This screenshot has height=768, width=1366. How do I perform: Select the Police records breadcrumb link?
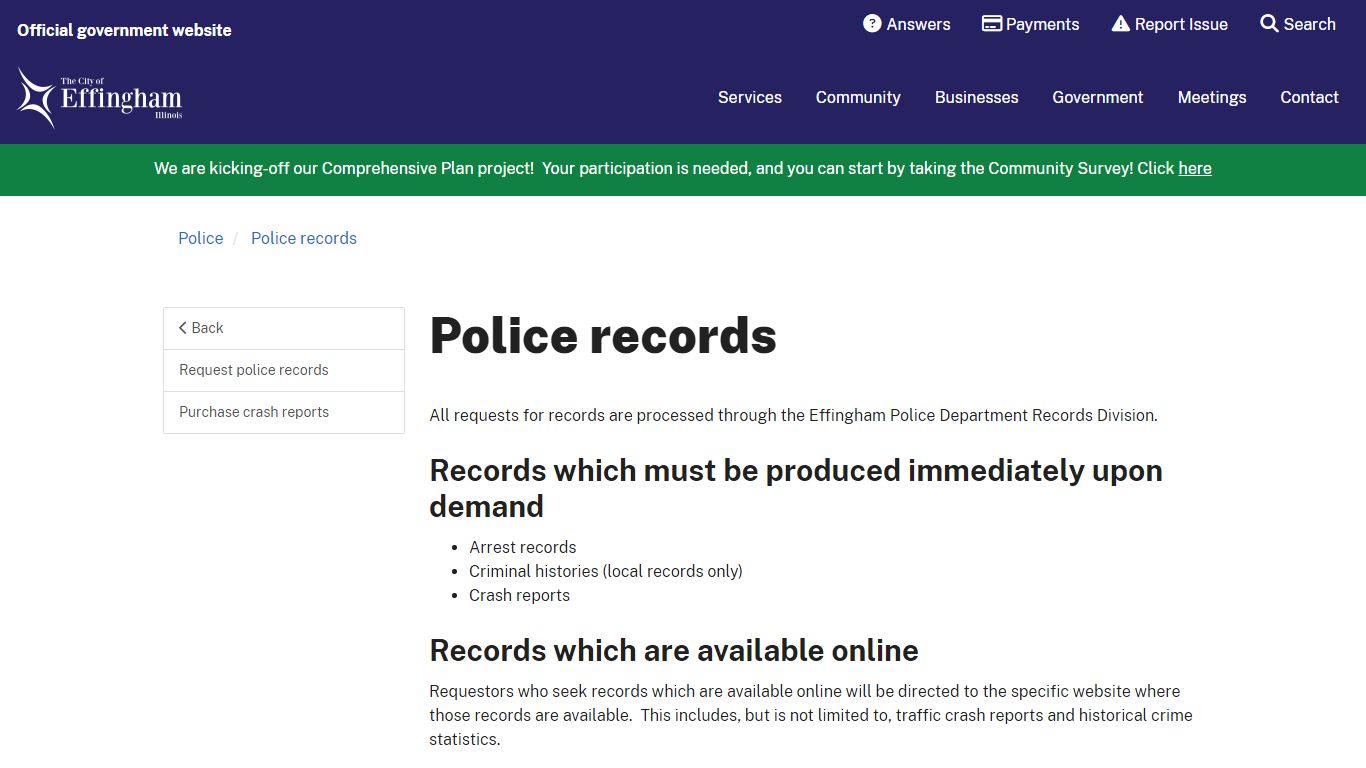pyautogui.click(x=304, y=238)
